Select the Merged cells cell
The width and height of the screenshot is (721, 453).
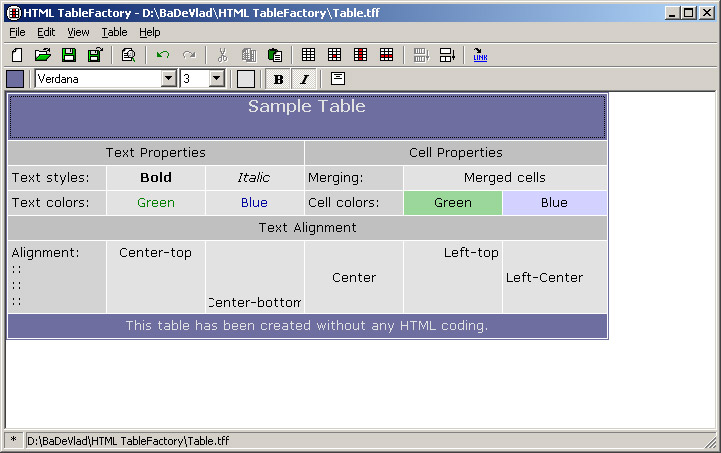coord(505,178)
